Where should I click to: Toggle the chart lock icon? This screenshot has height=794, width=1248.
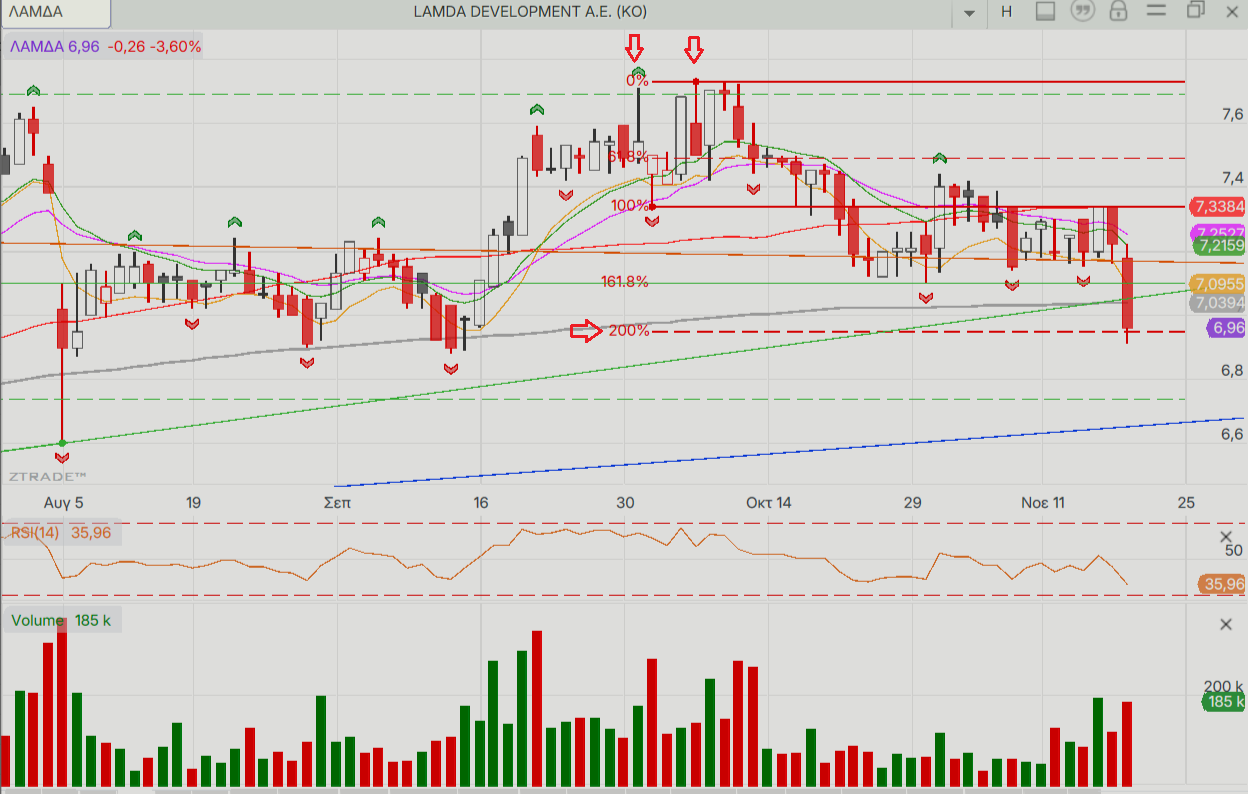(x=1119, y=12)
